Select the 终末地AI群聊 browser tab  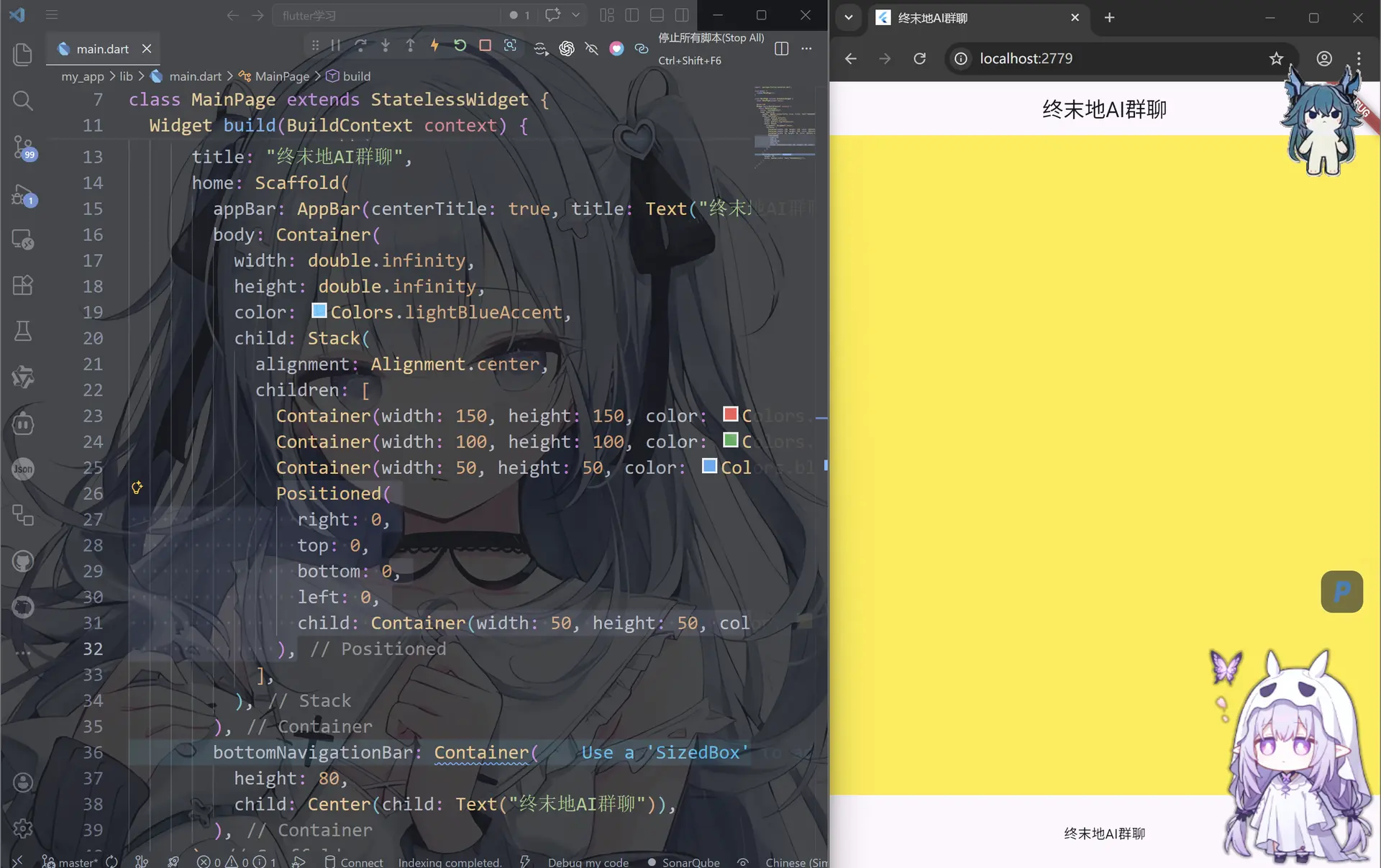point(978,17)
